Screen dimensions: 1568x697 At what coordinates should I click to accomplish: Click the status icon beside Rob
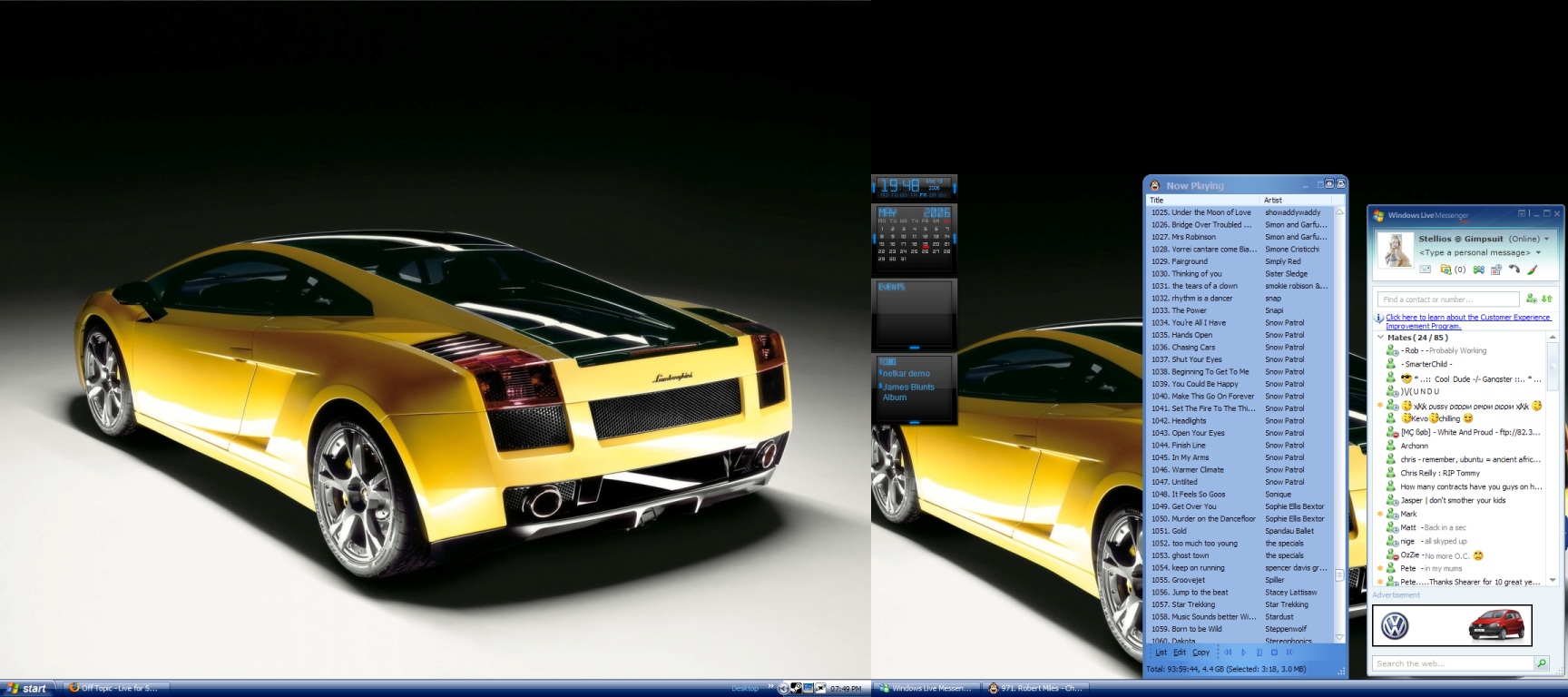1391,350
